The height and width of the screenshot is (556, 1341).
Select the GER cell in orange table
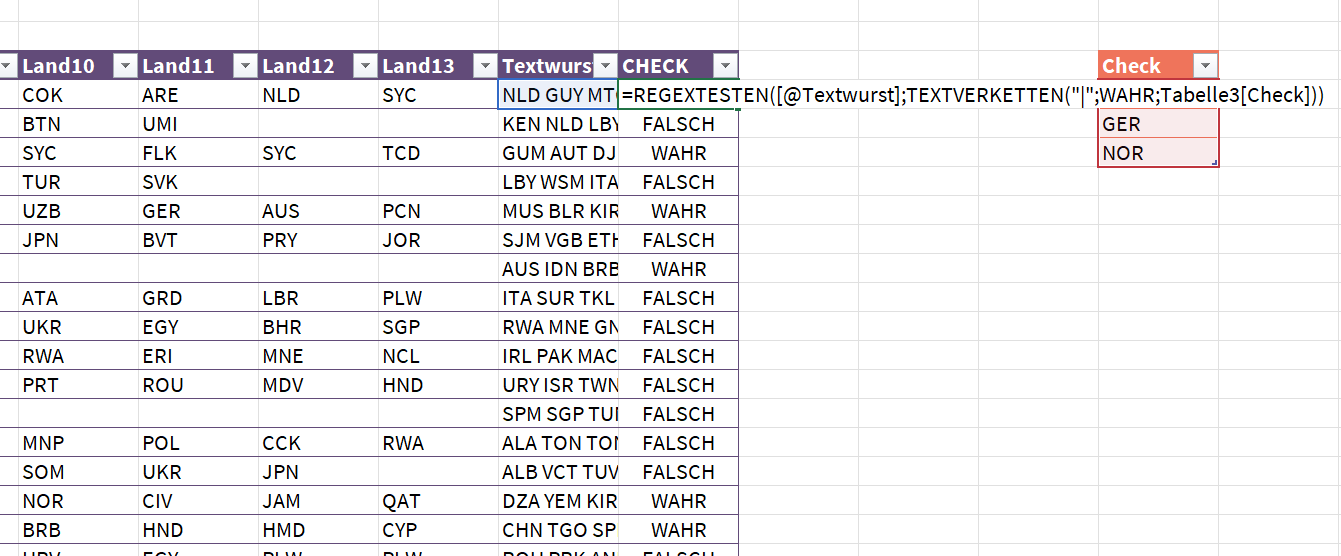[1156, 125]
